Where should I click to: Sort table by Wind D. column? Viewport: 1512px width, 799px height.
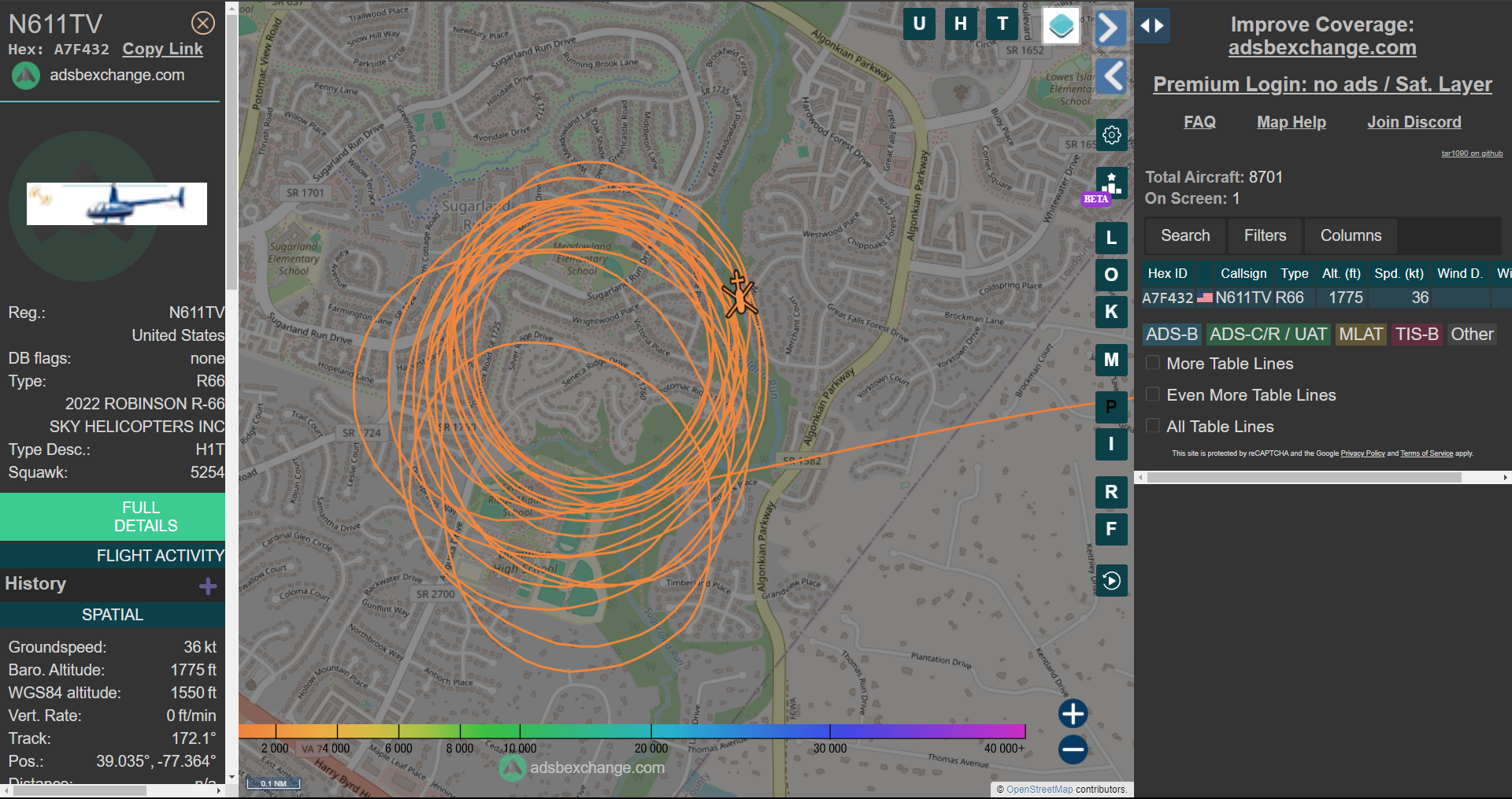(1459, 273)
